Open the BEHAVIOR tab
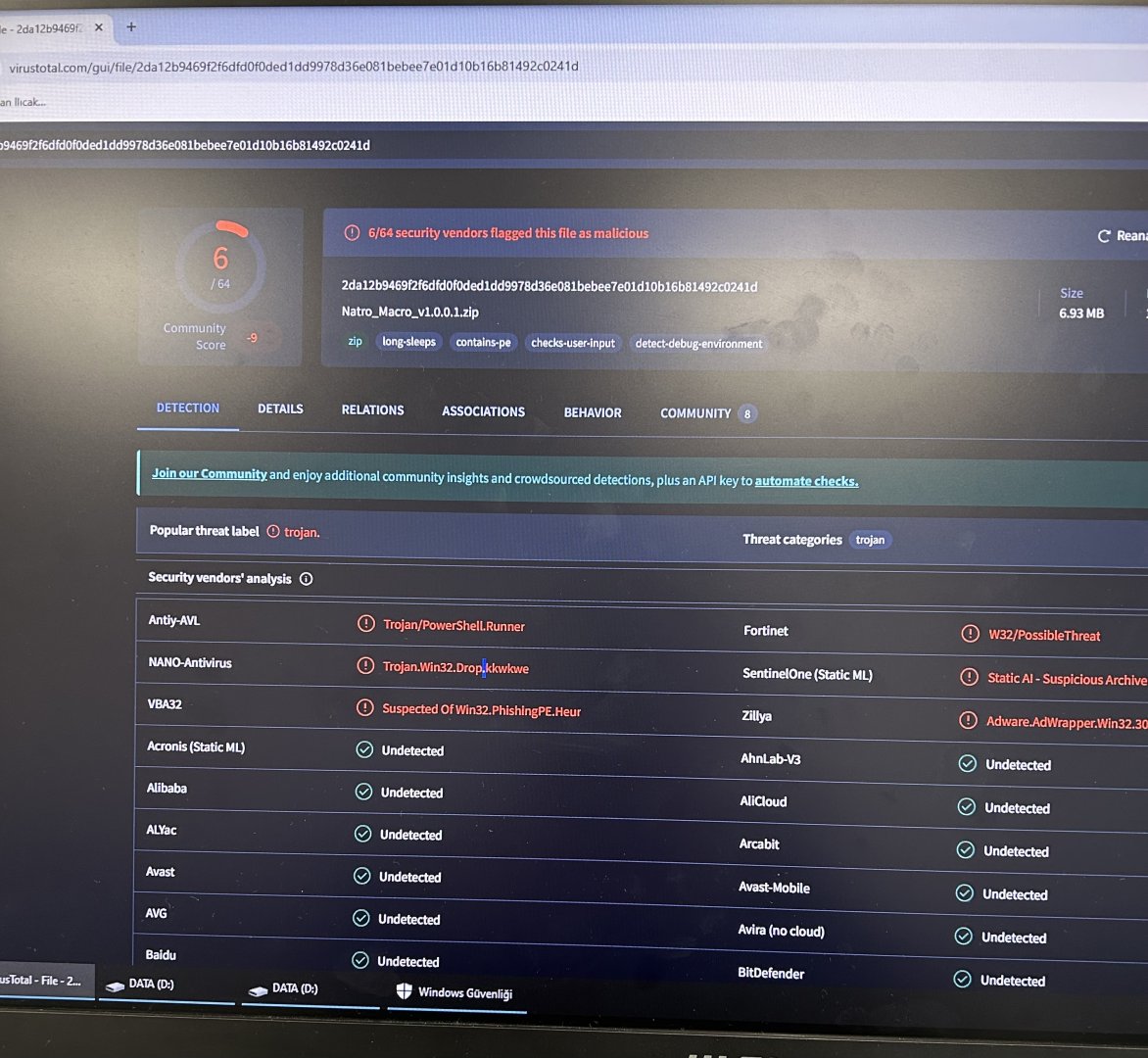The image size is (1148, 1058). click(x=593, y=413)
